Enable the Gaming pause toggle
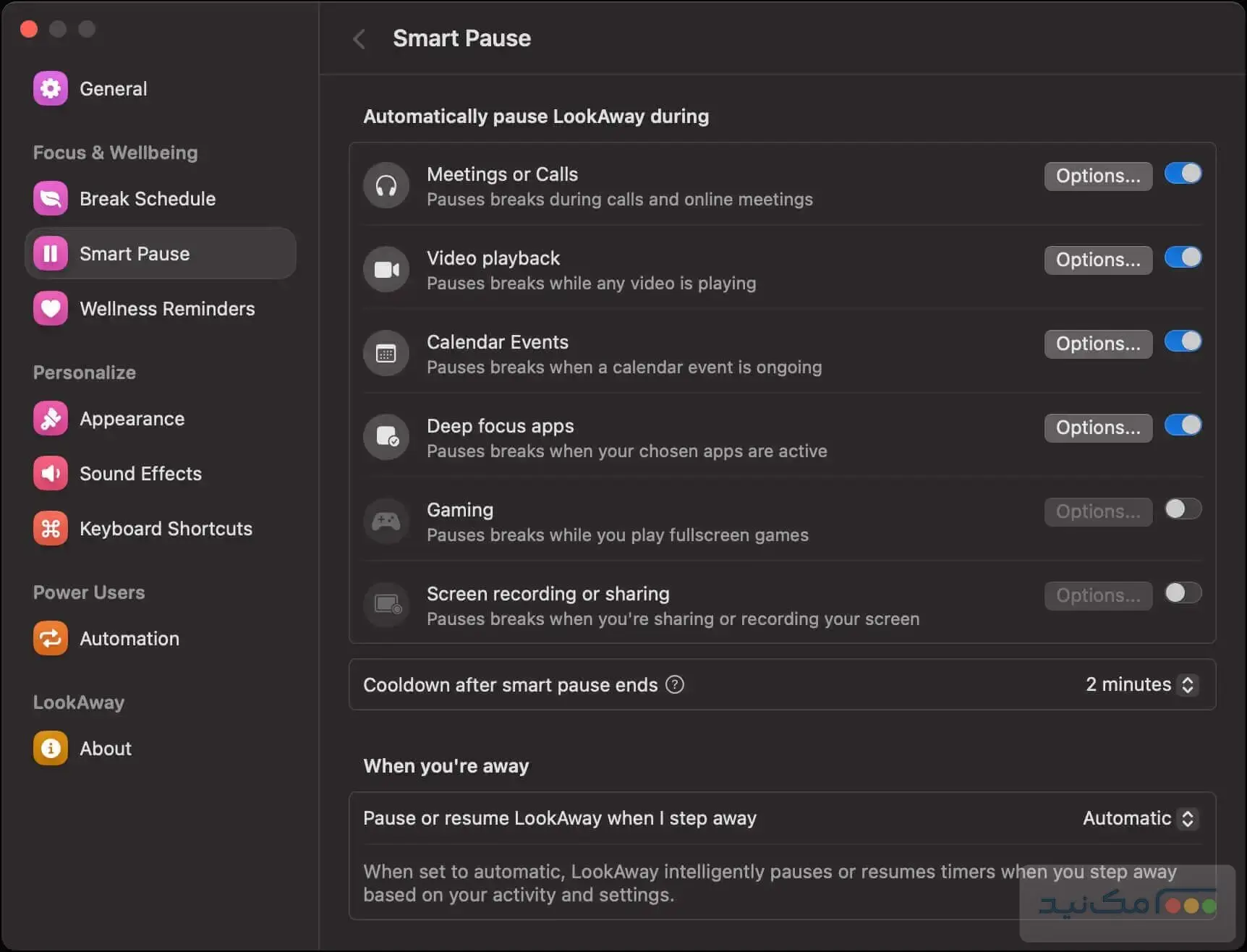The width and height of the screenshot is (1247, 952). (x=1183, y=510)
